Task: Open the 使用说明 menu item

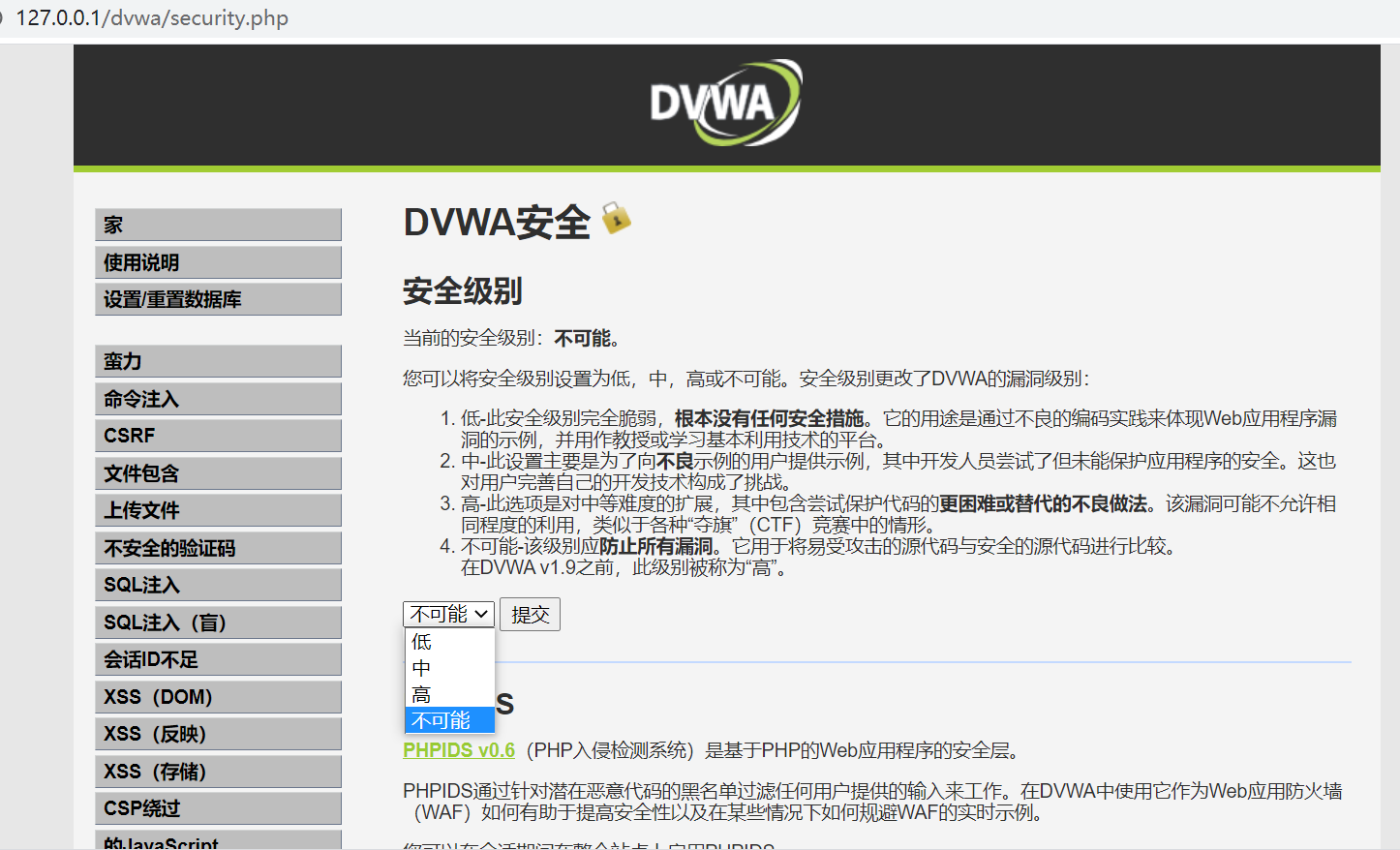Action: tap(218, 262)
